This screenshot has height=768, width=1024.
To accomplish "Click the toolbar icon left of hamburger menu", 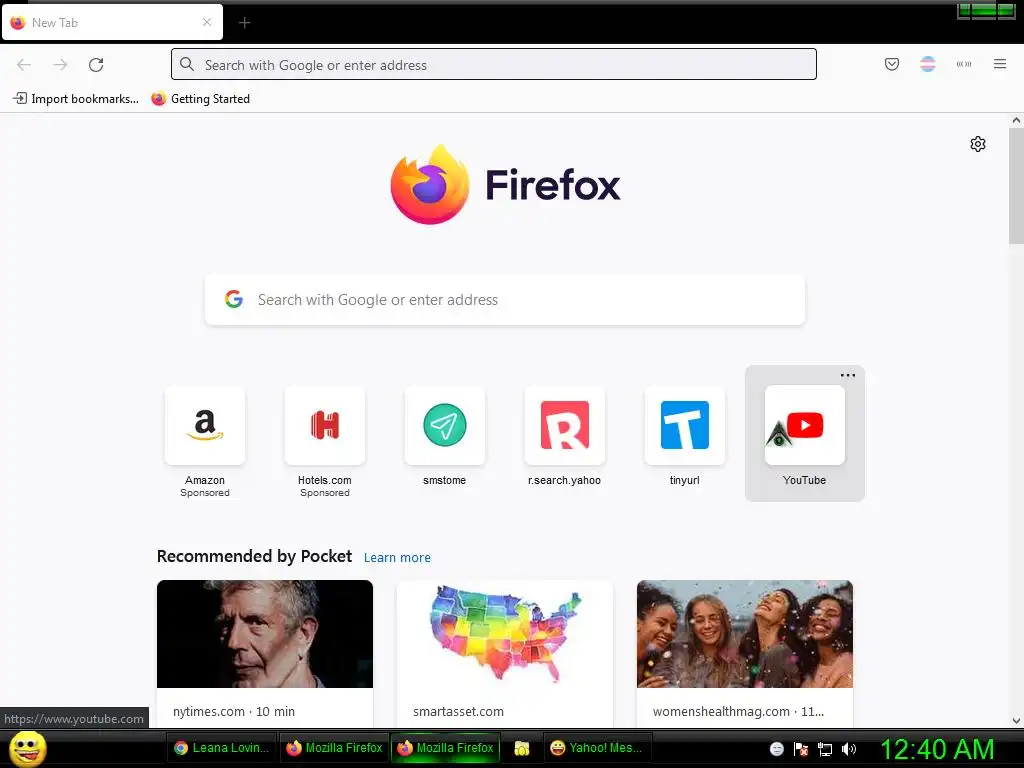I will click(964, 64).
